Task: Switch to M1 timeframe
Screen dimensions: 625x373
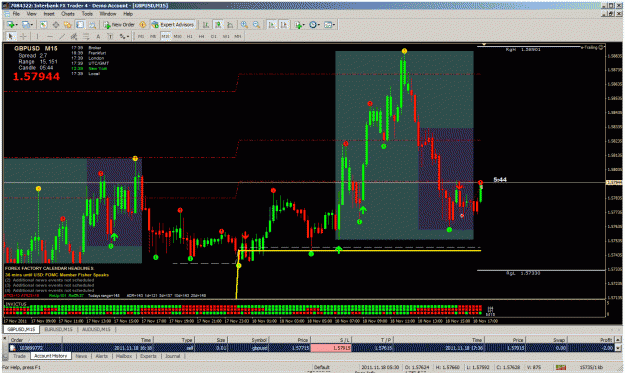Action: coord(141,36)
